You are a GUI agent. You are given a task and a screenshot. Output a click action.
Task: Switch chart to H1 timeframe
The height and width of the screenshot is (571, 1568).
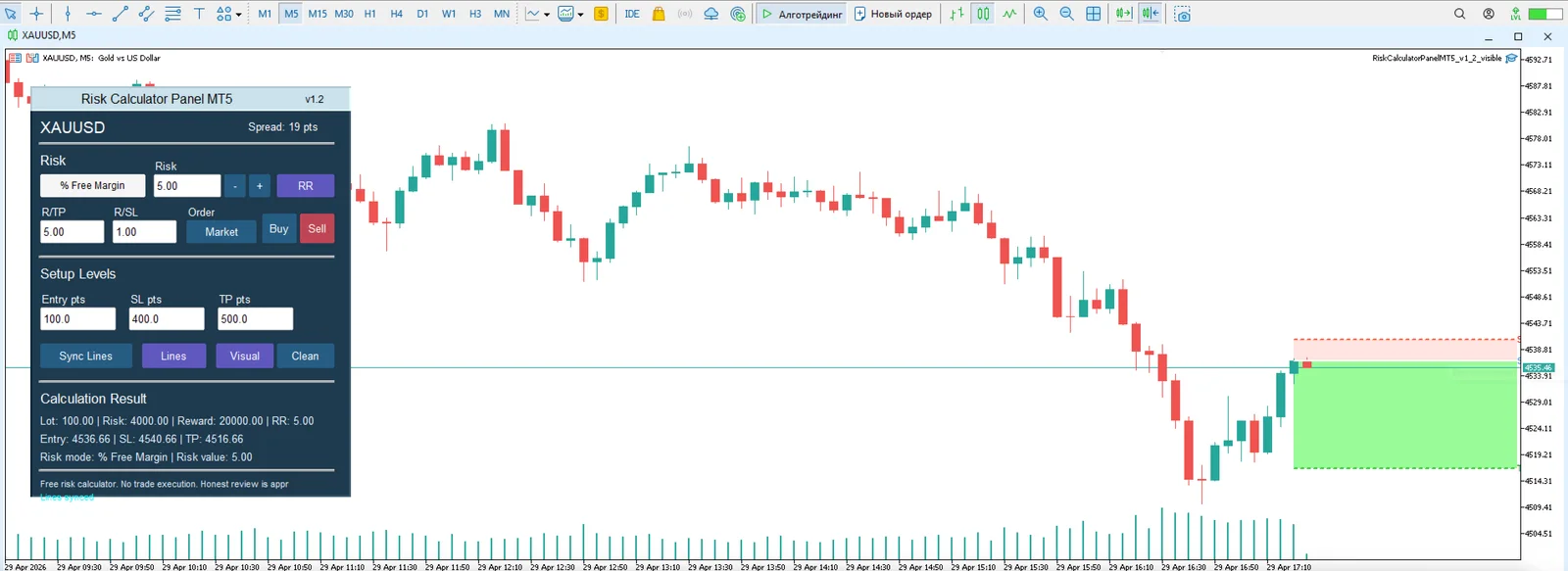click(369, 14)
